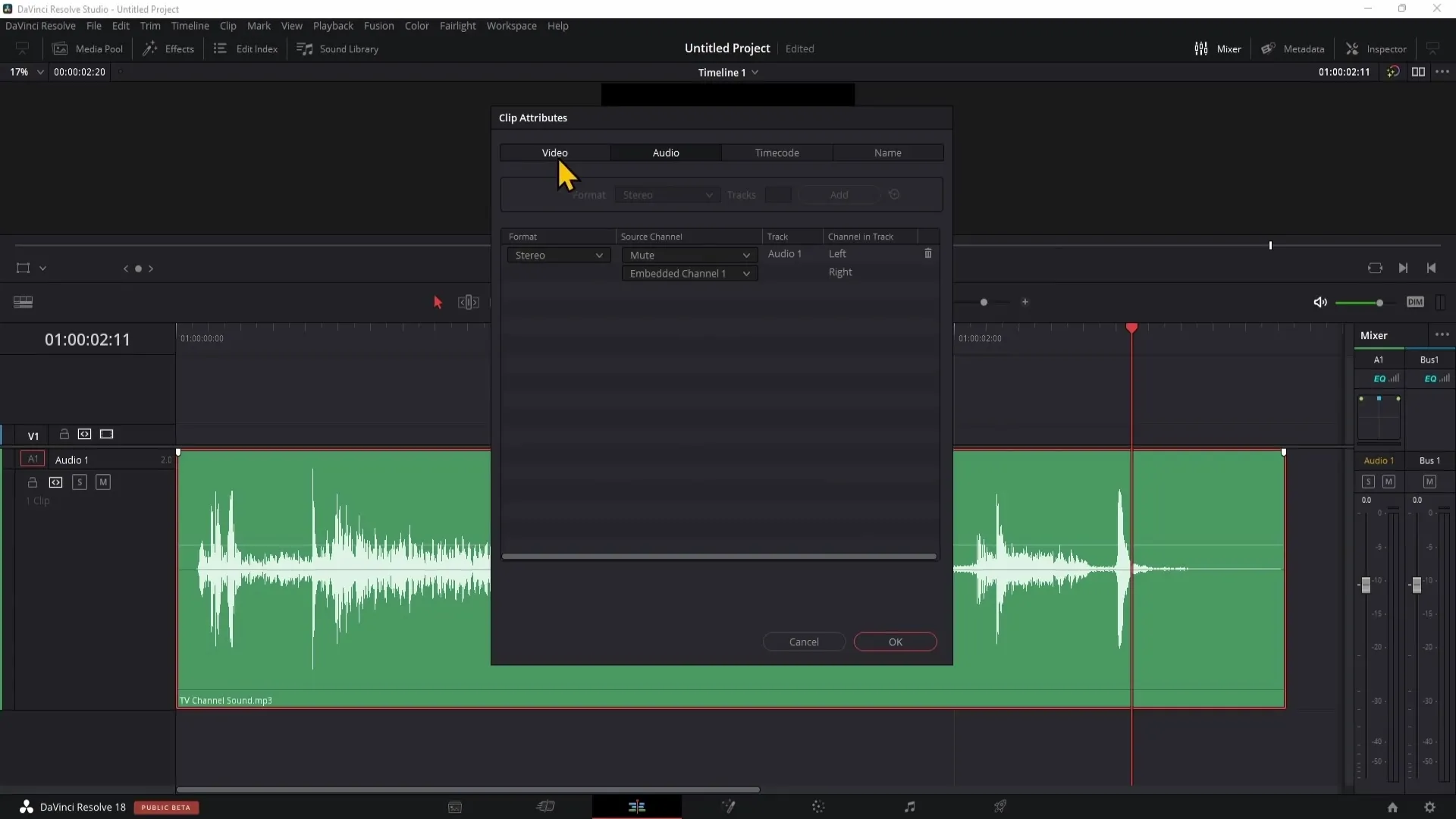Expand the Format stereo dropdown
Viewport: 1456px width, 819px height.
click(557, 254)
